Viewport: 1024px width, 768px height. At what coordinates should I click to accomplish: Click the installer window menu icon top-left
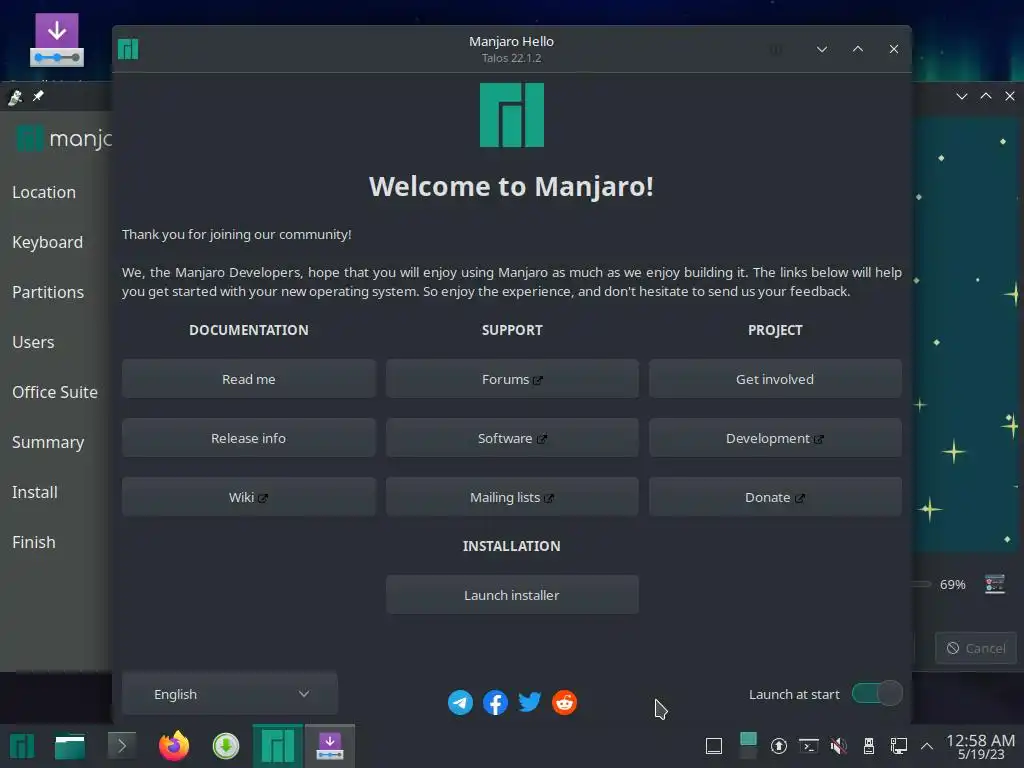14,97
